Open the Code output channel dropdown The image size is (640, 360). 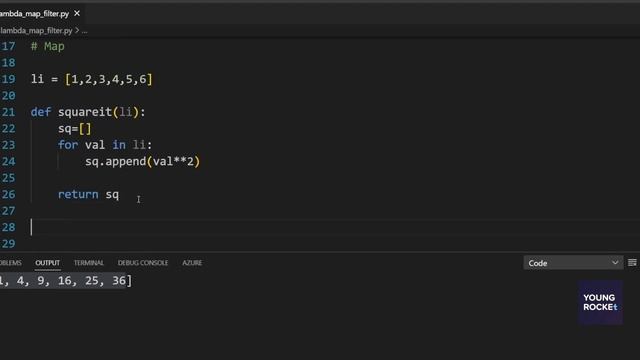point(573,263)
